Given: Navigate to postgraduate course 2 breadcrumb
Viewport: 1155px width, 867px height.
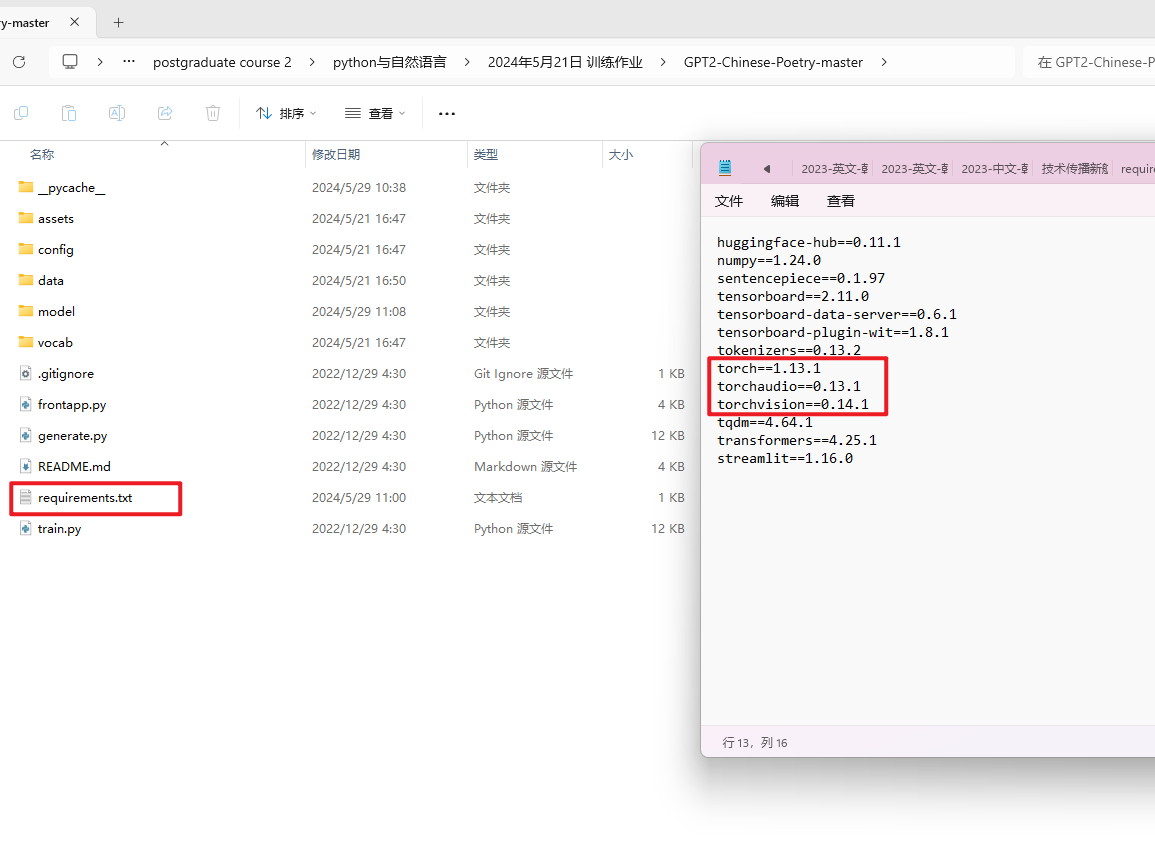Looking at the screenshot, I should click(222, 62).
